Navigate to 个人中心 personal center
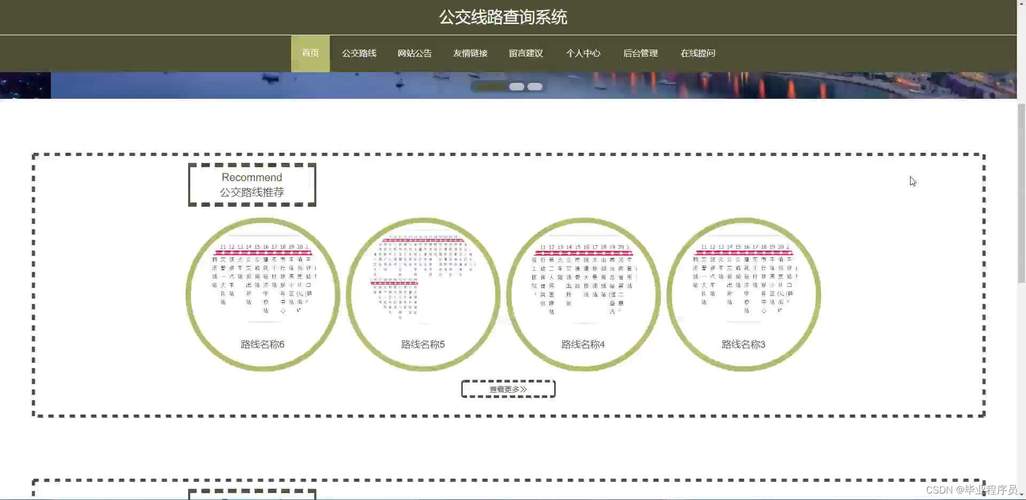This screenshot has width=1026, height=500. 583,53
